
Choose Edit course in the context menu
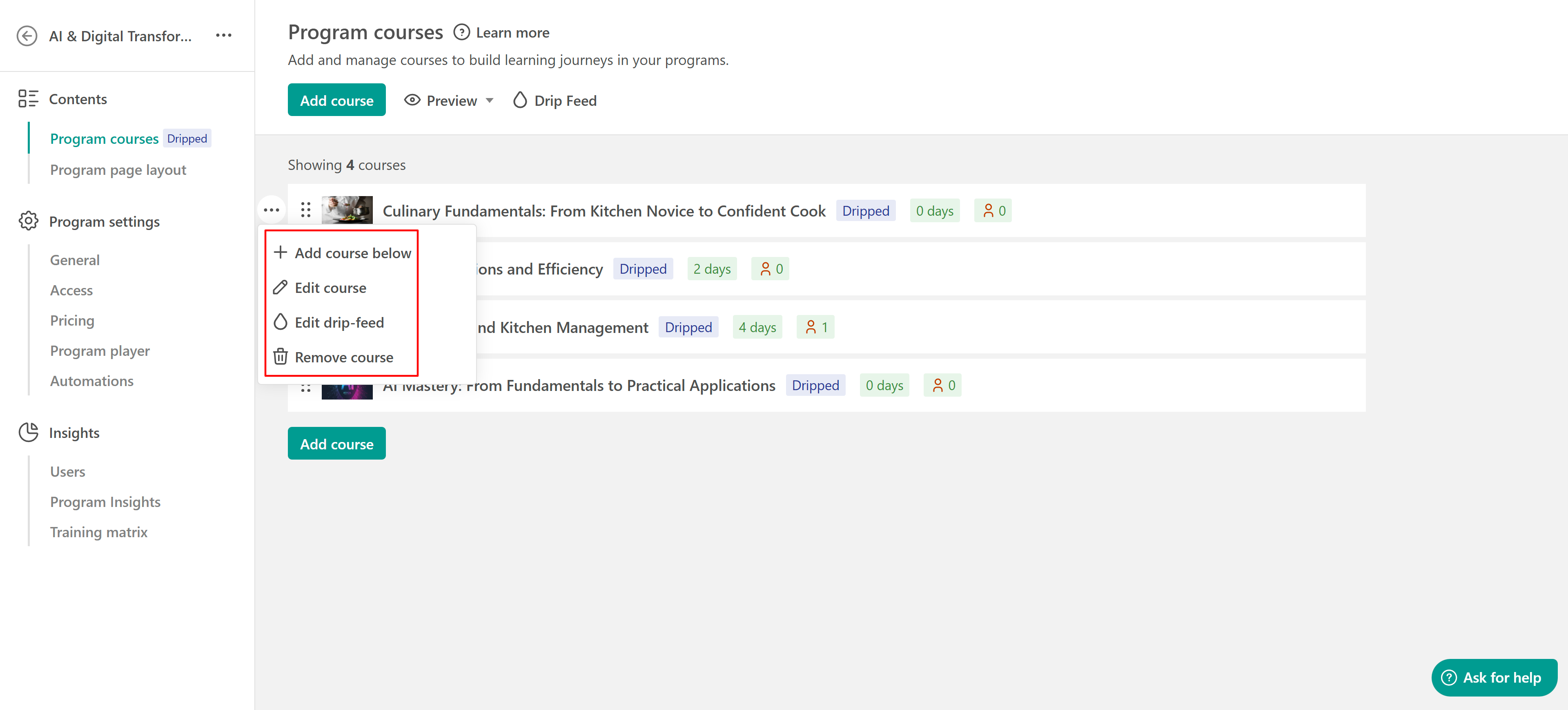330,288
